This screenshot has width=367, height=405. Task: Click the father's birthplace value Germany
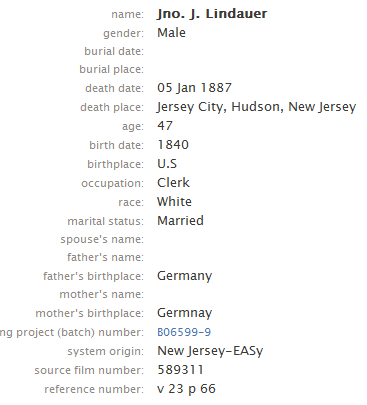click(184, 276)
